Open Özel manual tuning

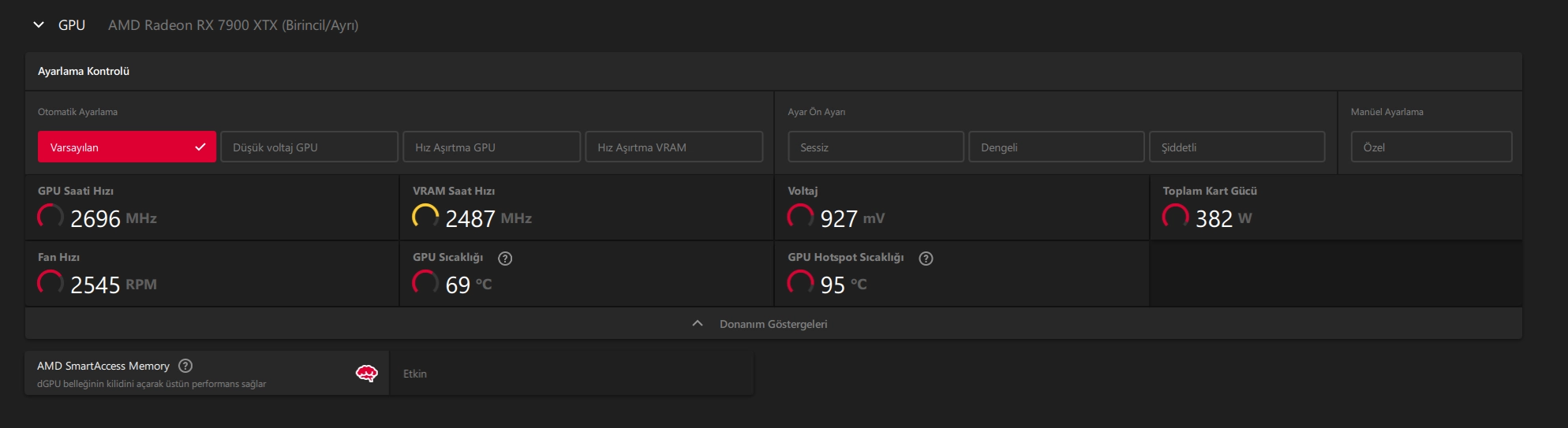pyautogui.click(x=1431, y=147)
